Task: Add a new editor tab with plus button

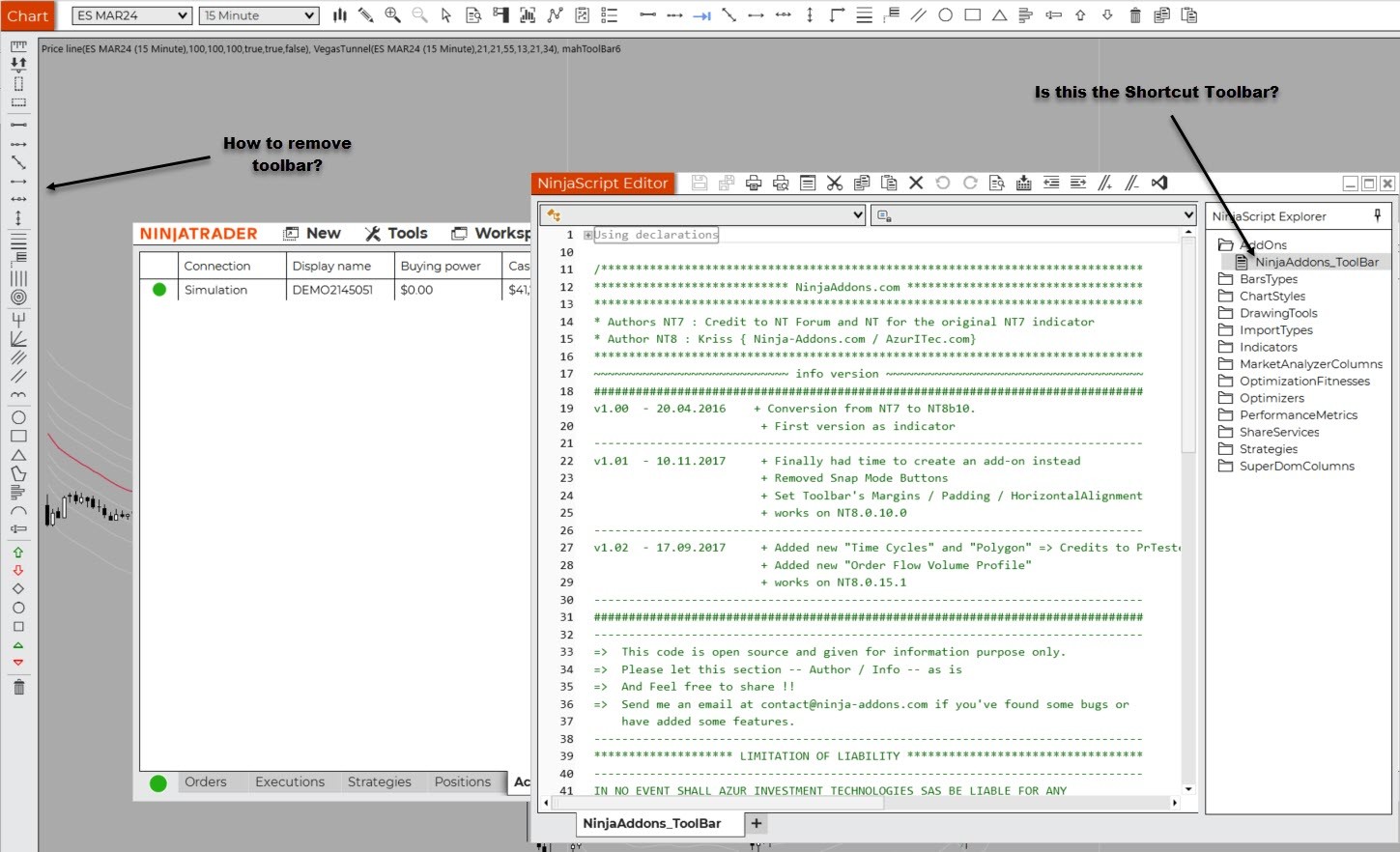Action: (x=757, y=823)
